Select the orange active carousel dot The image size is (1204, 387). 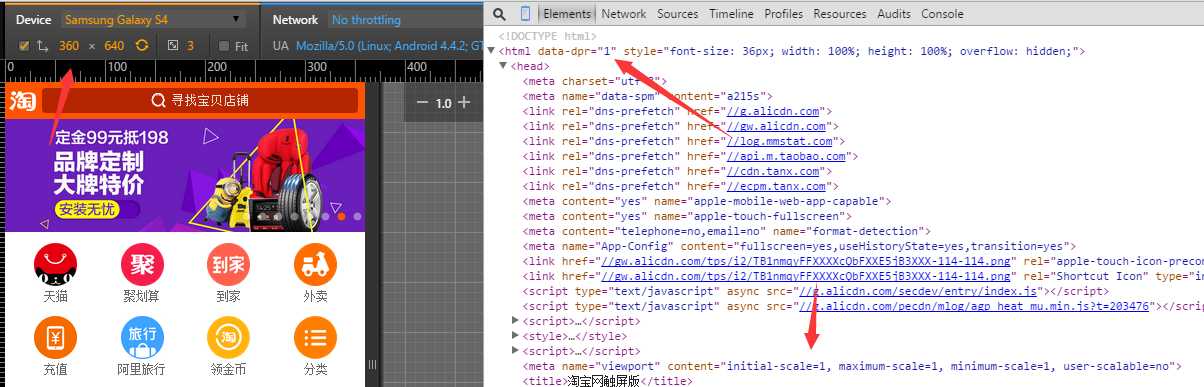[x=341, y=216]
